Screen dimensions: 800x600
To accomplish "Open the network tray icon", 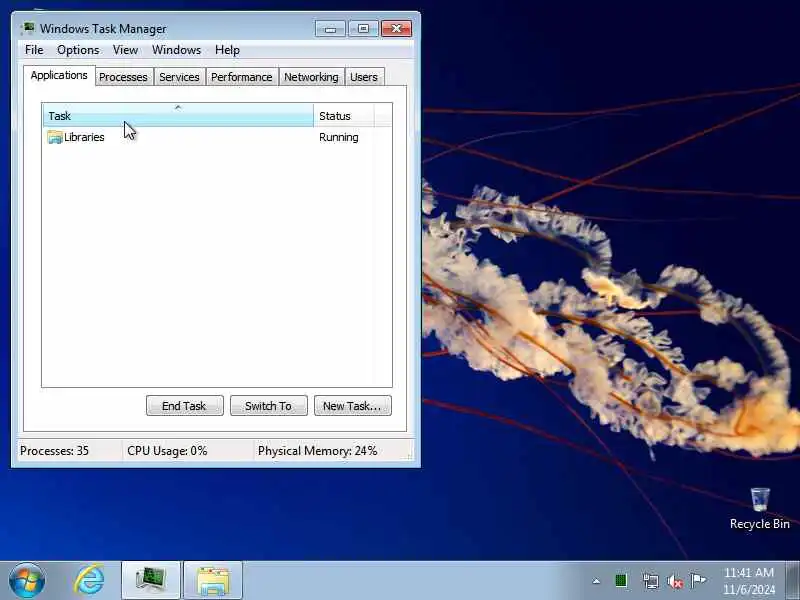I will 651,581.
